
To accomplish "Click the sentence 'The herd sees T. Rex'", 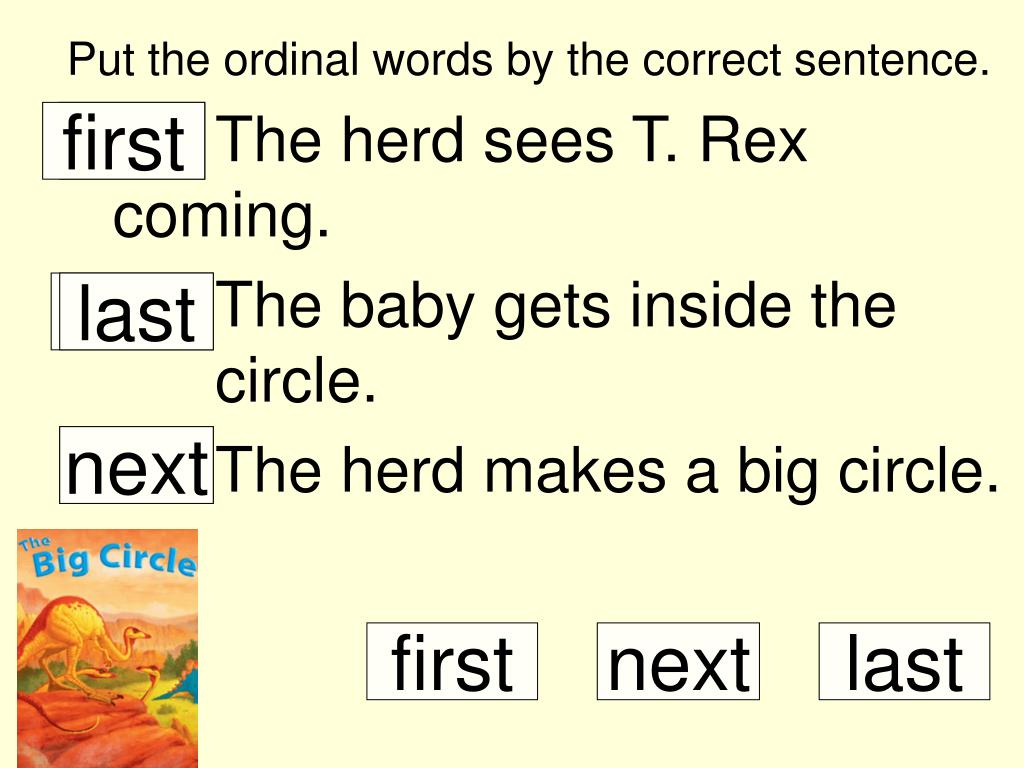I will (x=512, y=140).
